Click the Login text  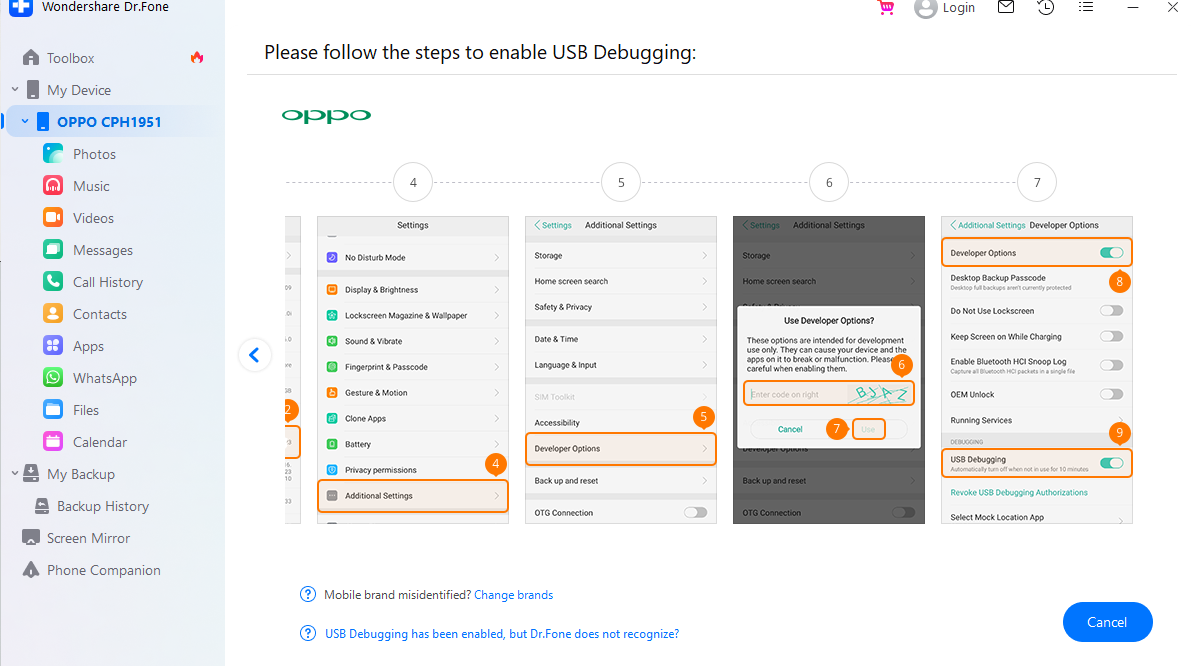959,8
